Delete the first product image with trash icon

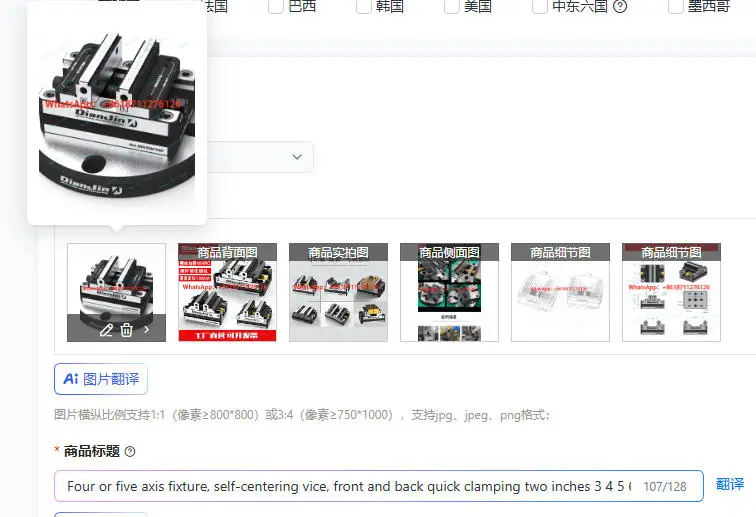(126, 330)
